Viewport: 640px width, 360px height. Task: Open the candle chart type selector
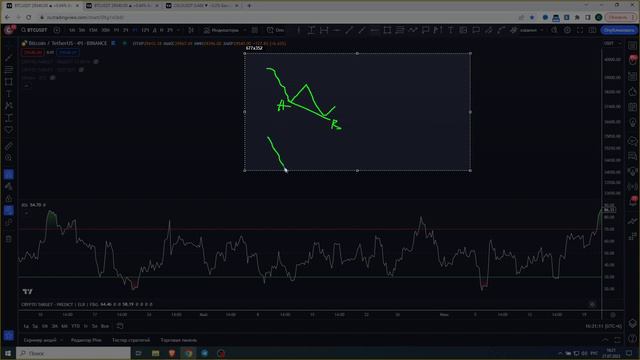(x=191, y=30)
